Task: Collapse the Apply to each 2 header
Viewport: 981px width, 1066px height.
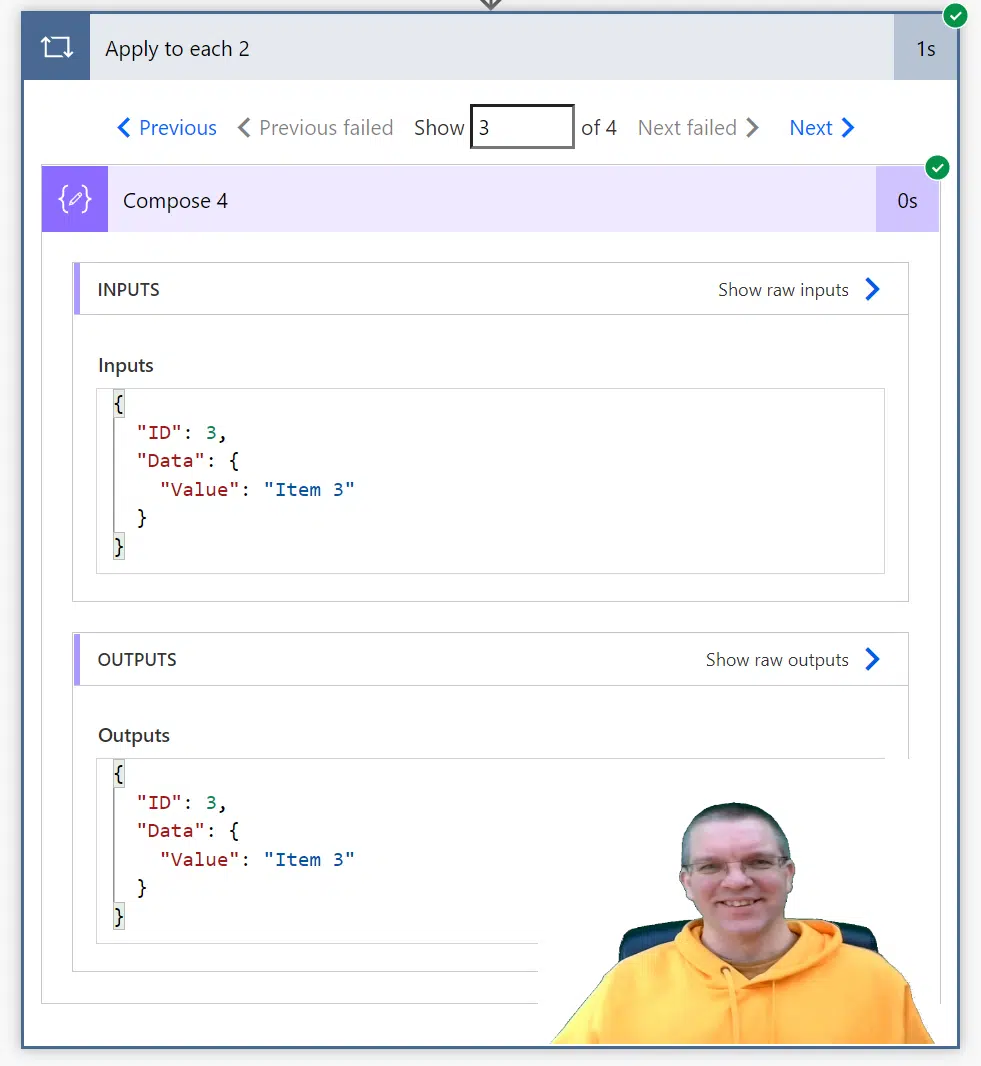Action: coord(492,48)
